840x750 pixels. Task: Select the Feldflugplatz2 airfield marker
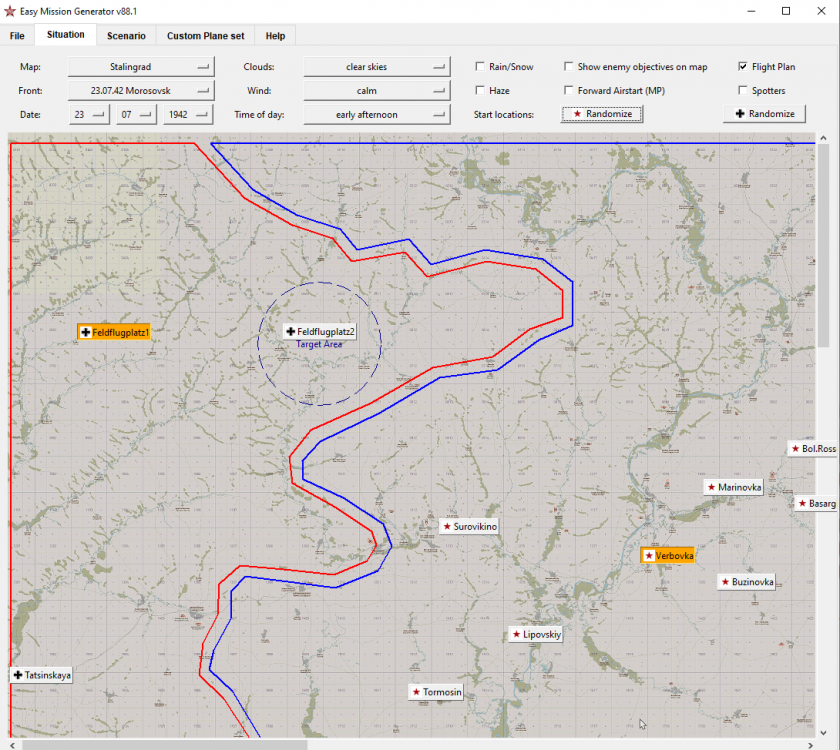pyautogui.click(x=320, y=331)
